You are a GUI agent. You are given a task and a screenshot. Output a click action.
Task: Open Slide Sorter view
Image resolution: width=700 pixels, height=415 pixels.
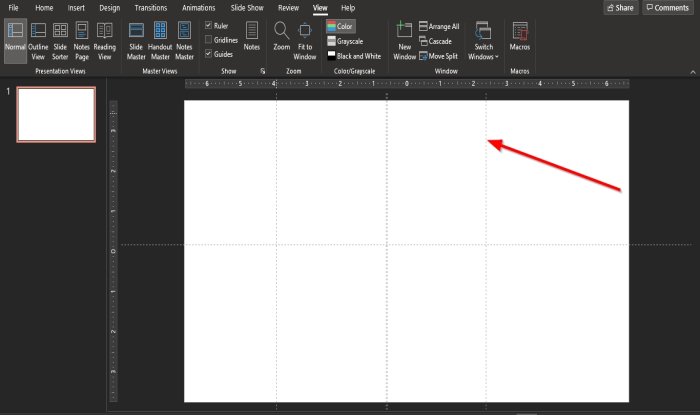pyautogui.click(x=60, y=41)
